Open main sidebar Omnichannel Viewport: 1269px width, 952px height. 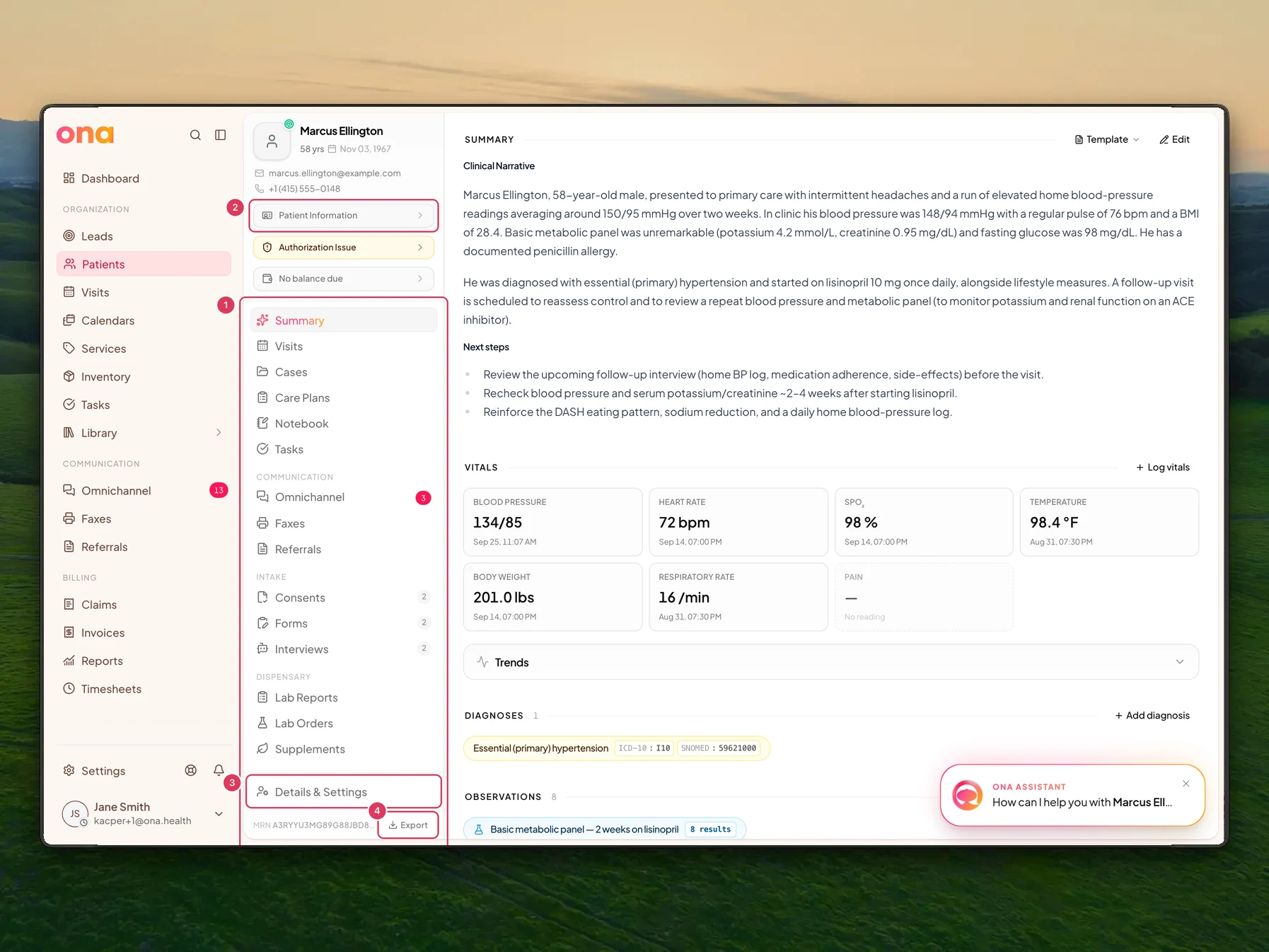[x=144, y=490]
